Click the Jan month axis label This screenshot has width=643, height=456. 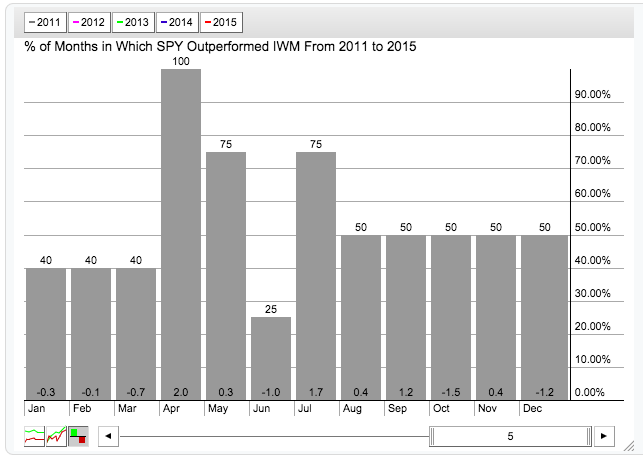[36, 408]
